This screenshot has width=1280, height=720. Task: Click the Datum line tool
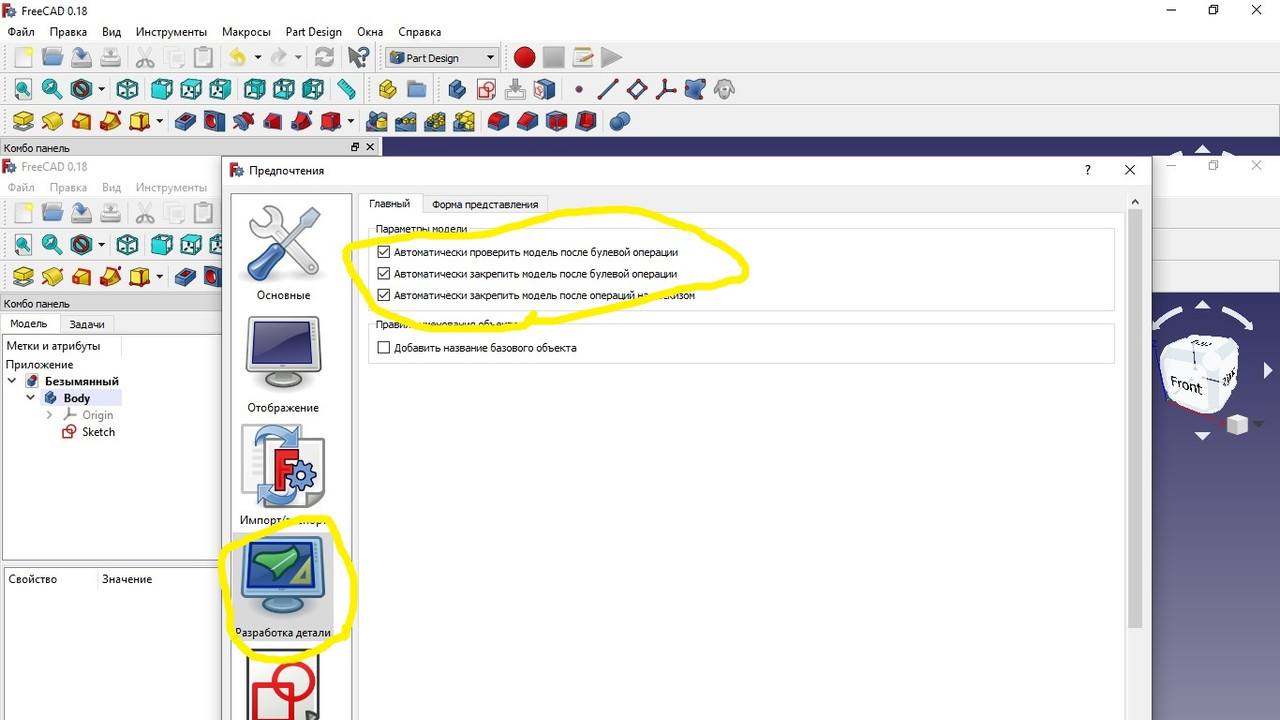[608, 90]
